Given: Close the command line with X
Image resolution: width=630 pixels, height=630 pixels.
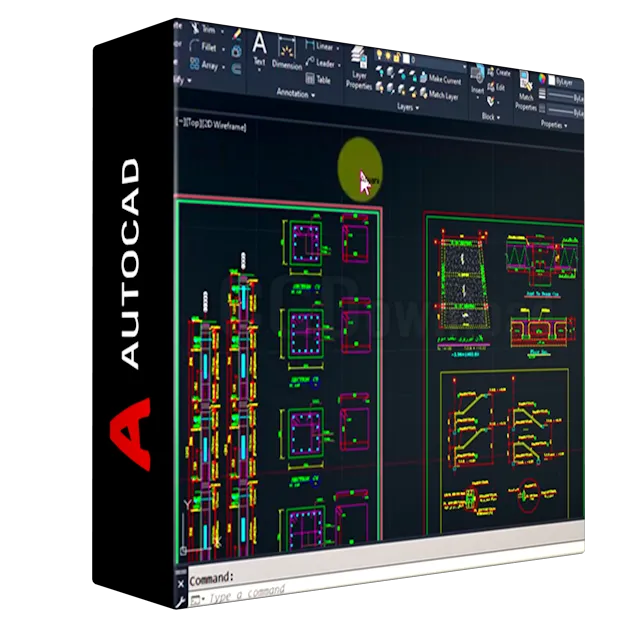Looking at the screenshot, I should point(180,583).
